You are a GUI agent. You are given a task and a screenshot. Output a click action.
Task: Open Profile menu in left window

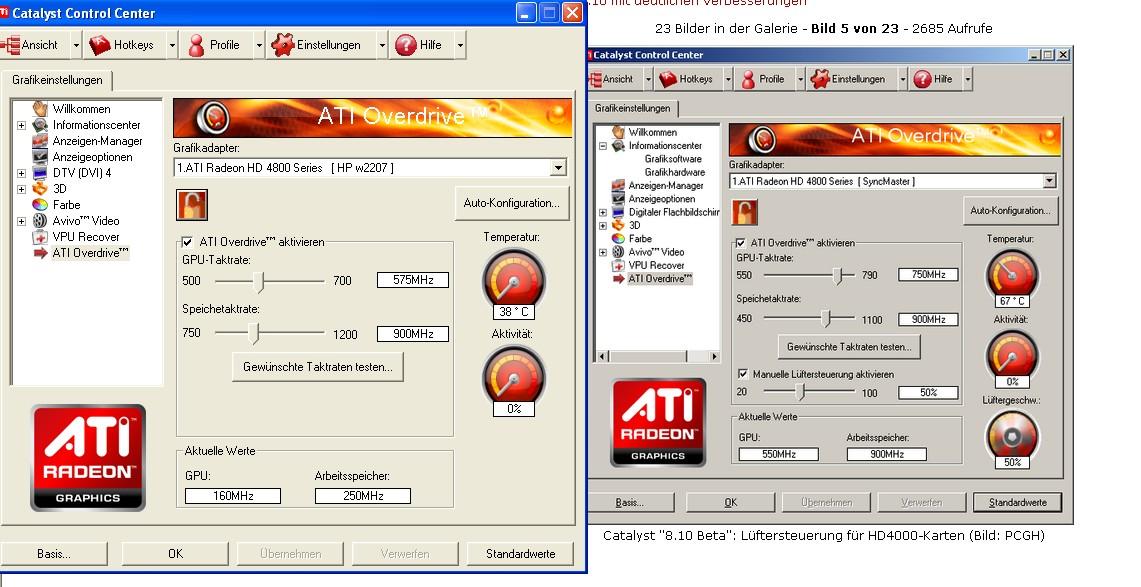tap(215, 45)
